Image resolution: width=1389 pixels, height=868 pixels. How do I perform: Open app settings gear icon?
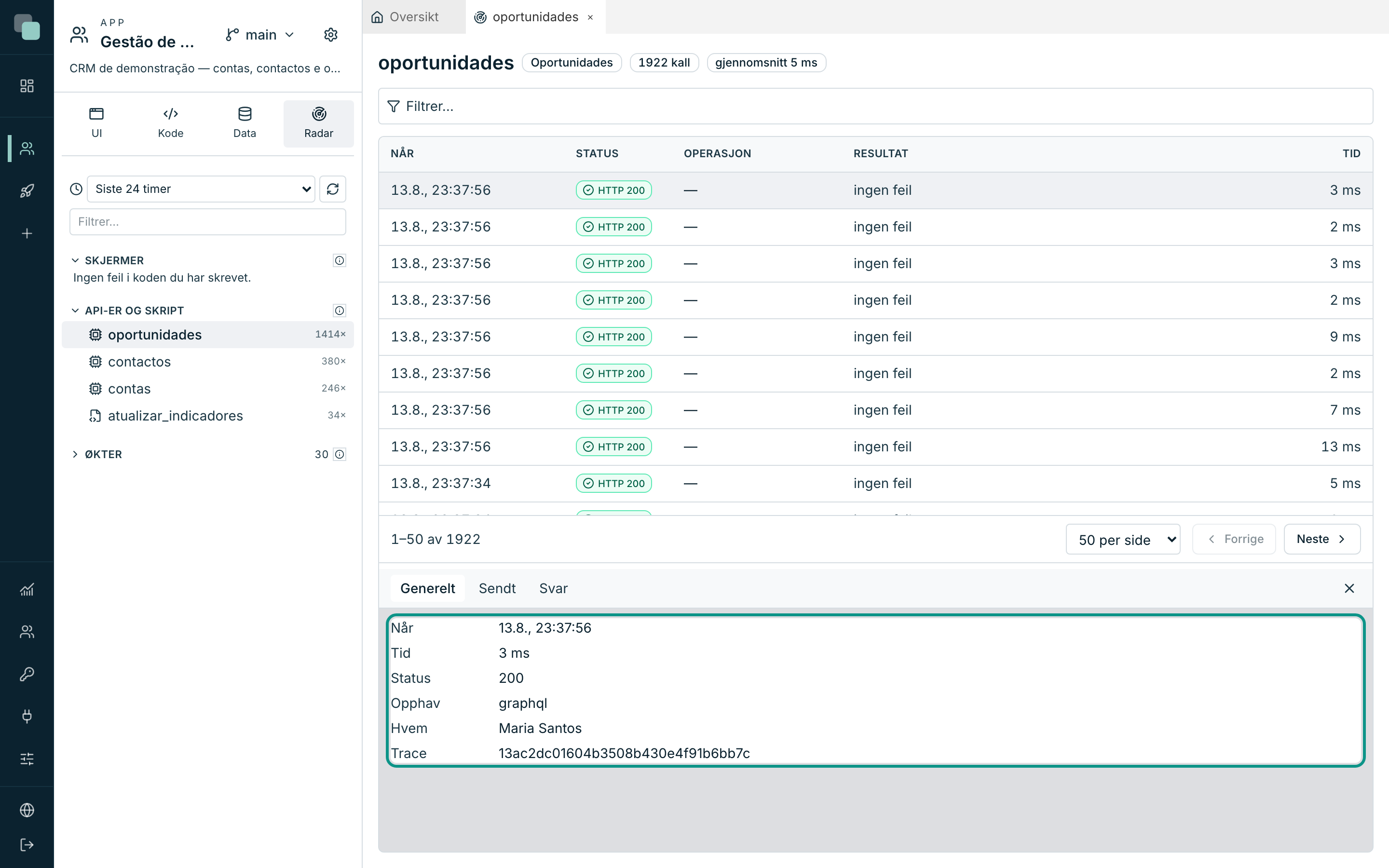point(330,35)
